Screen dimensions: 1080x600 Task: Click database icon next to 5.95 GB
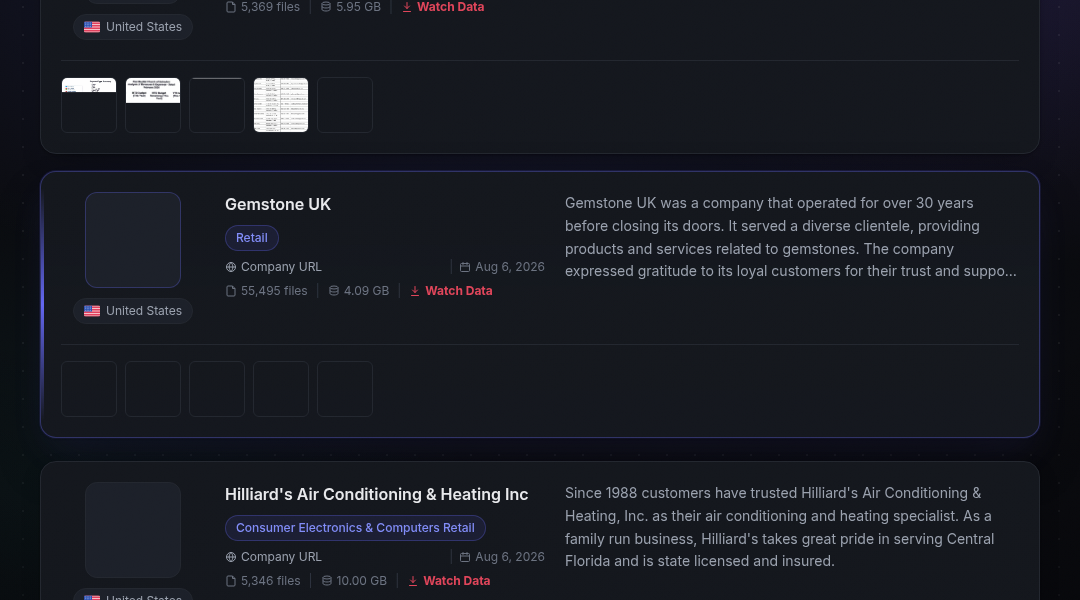(326, 7)
